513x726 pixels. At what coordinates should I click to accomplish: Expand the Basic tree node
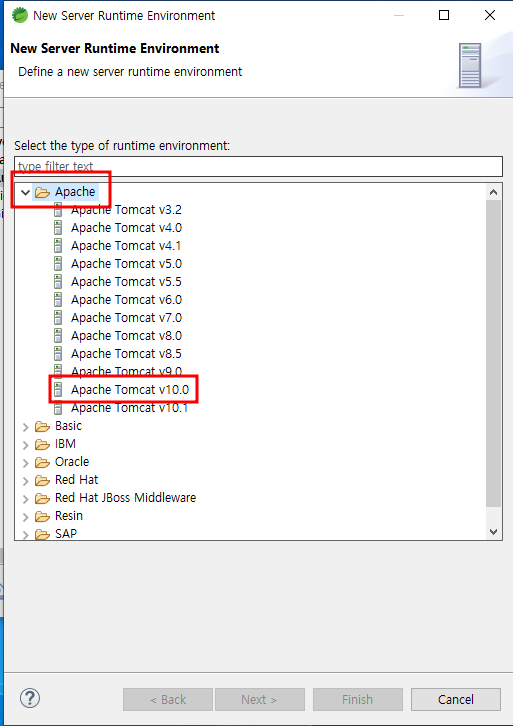(x=26, y=427)
